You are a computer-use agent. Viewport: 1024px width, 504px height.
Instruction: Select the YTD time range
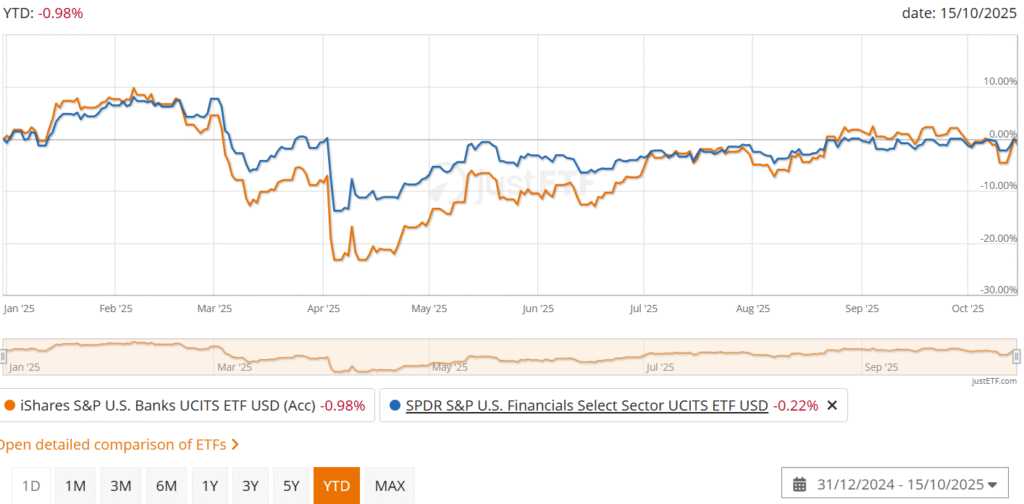pos(336,486)
